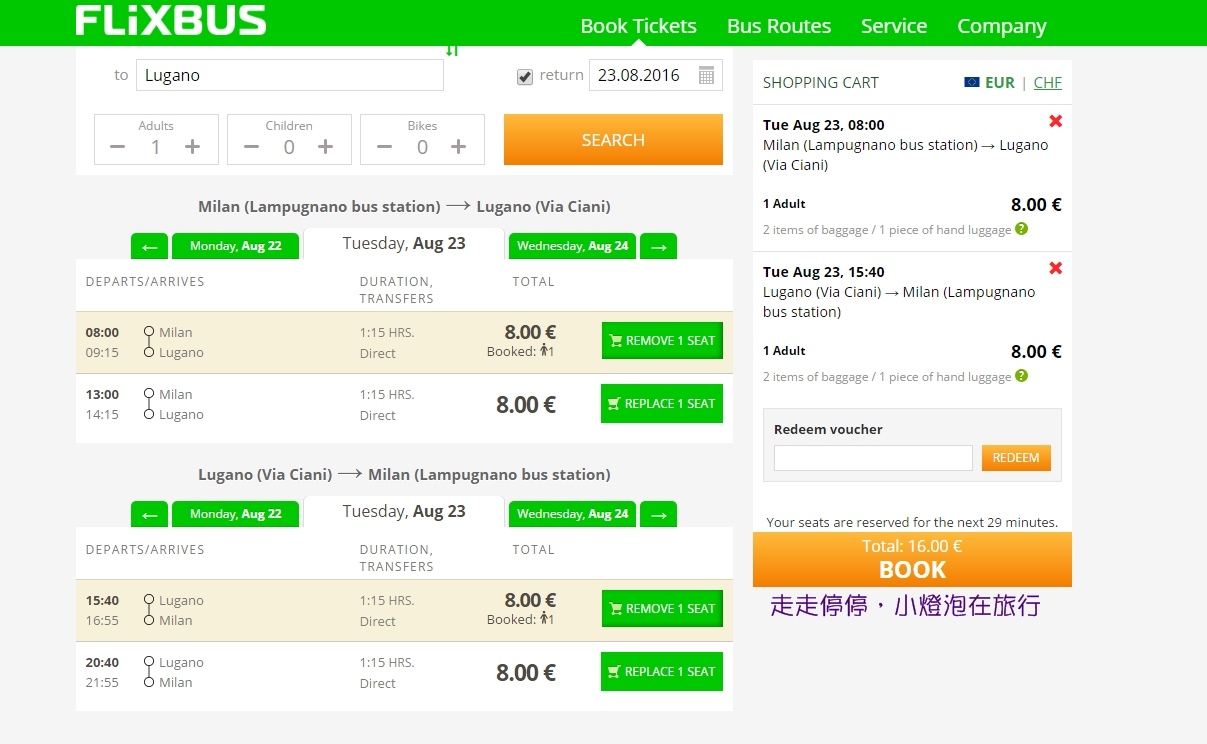
Task: Go to previous day for Milan–Lugano
Action: point(149,246)
